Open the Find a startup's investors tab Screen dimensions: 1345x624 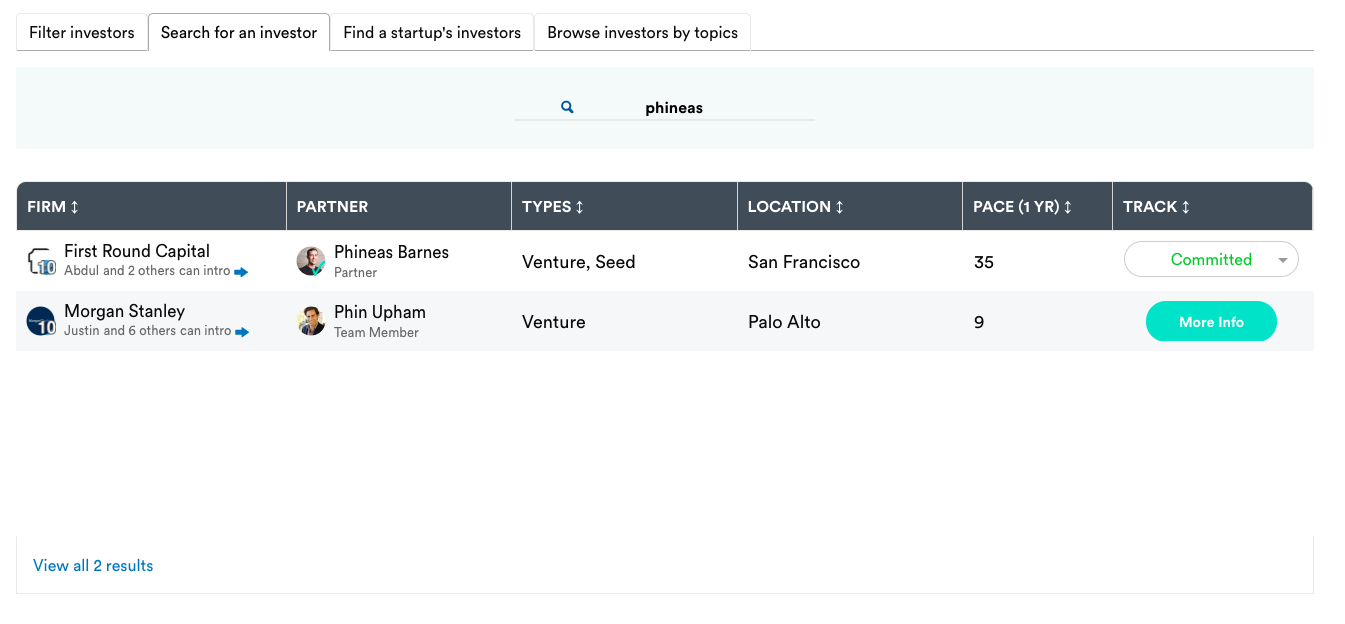tap(432, 33)
